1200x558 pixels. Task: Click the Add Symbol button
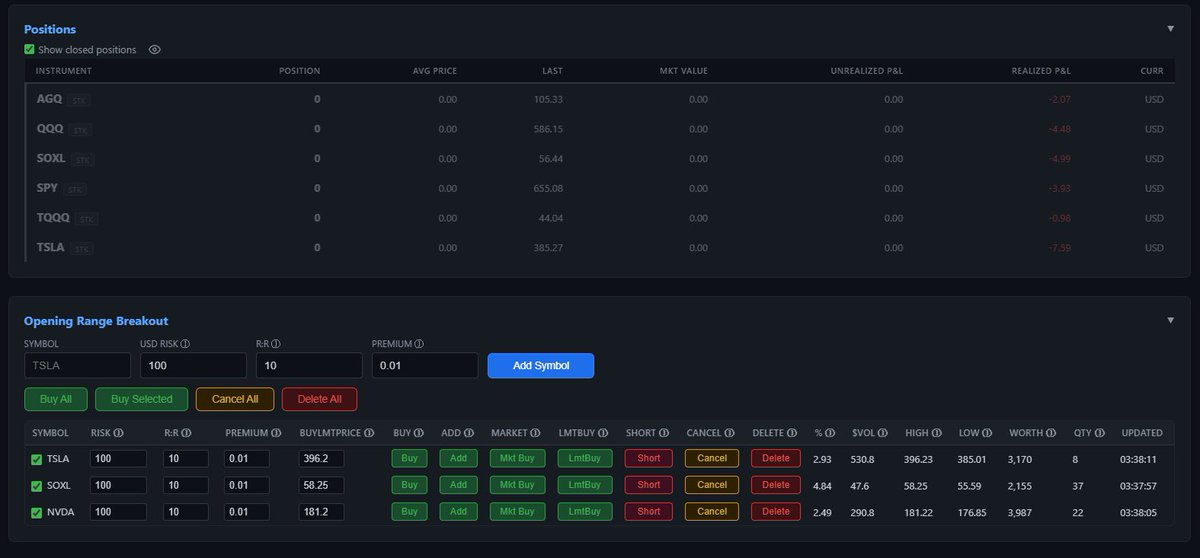point(541,366)
